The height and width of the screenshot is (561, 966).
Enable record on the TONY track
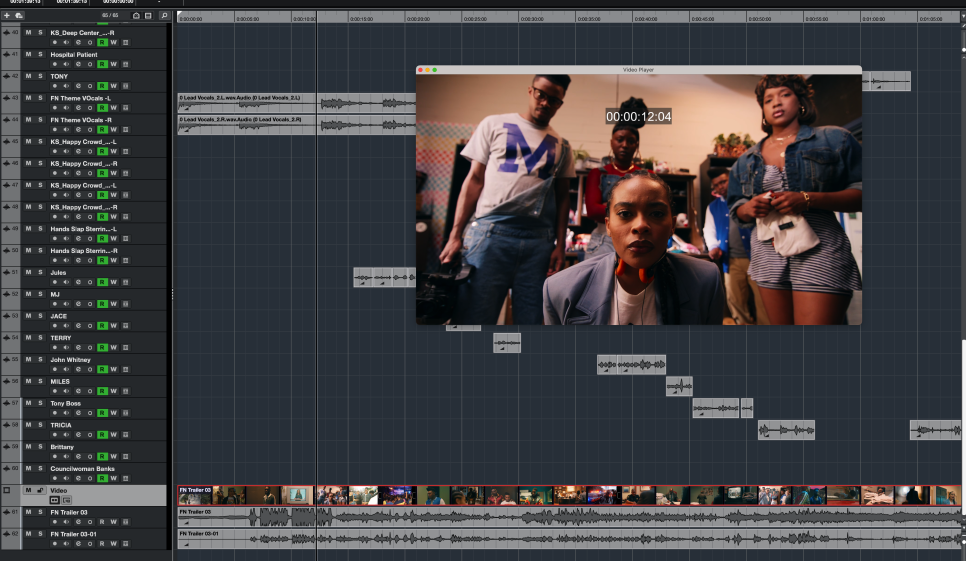click(x=54, y=86)
